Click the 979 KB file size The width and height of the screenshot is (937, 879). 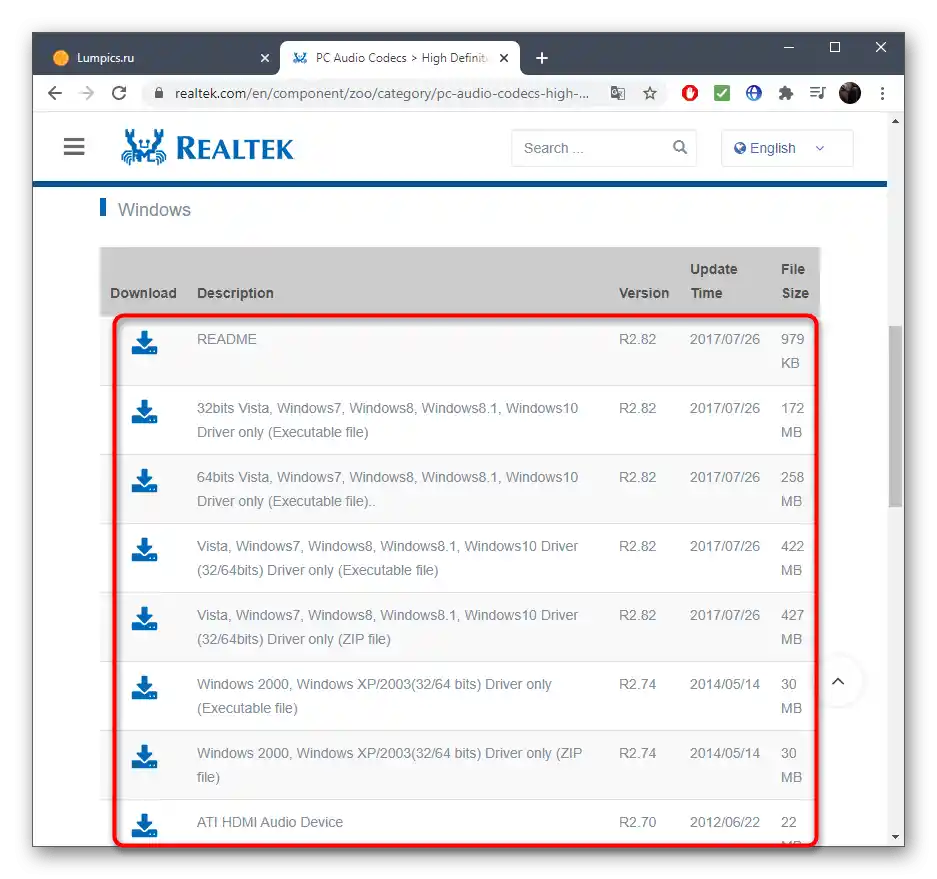coord(792,351)
